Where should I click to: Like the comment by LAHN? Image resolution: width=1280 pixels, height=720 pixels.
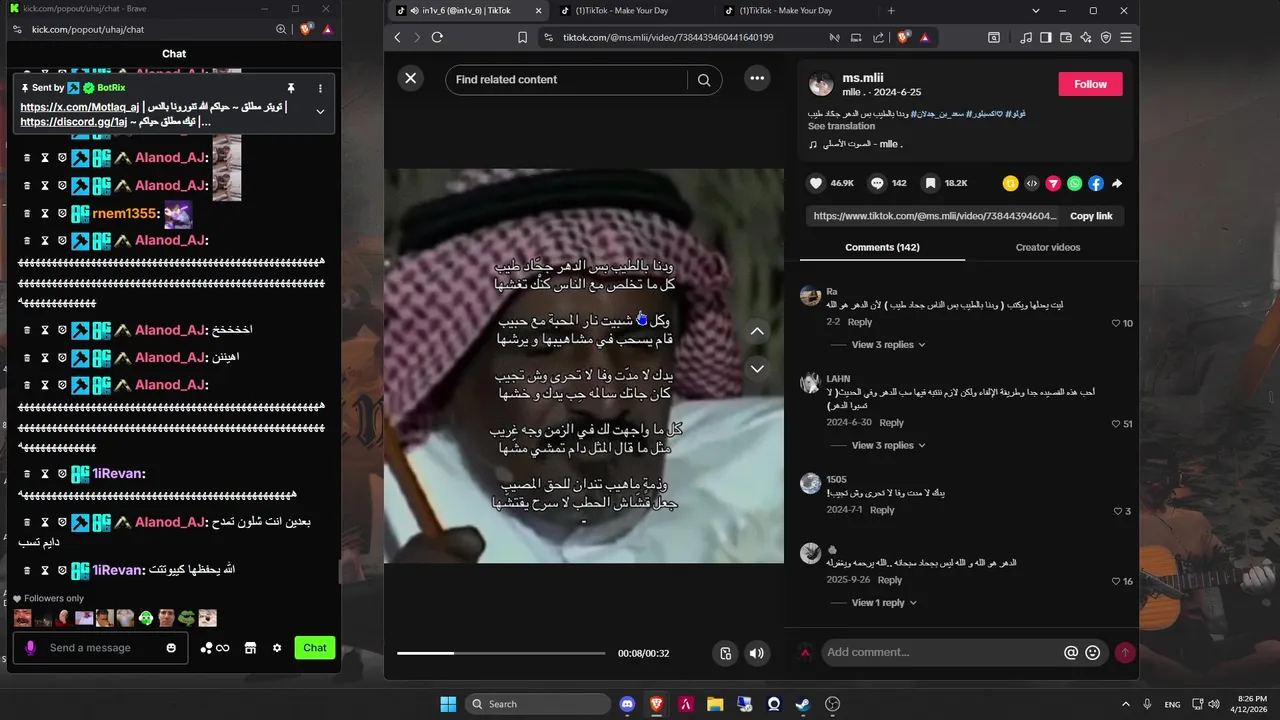[1116, 424]
